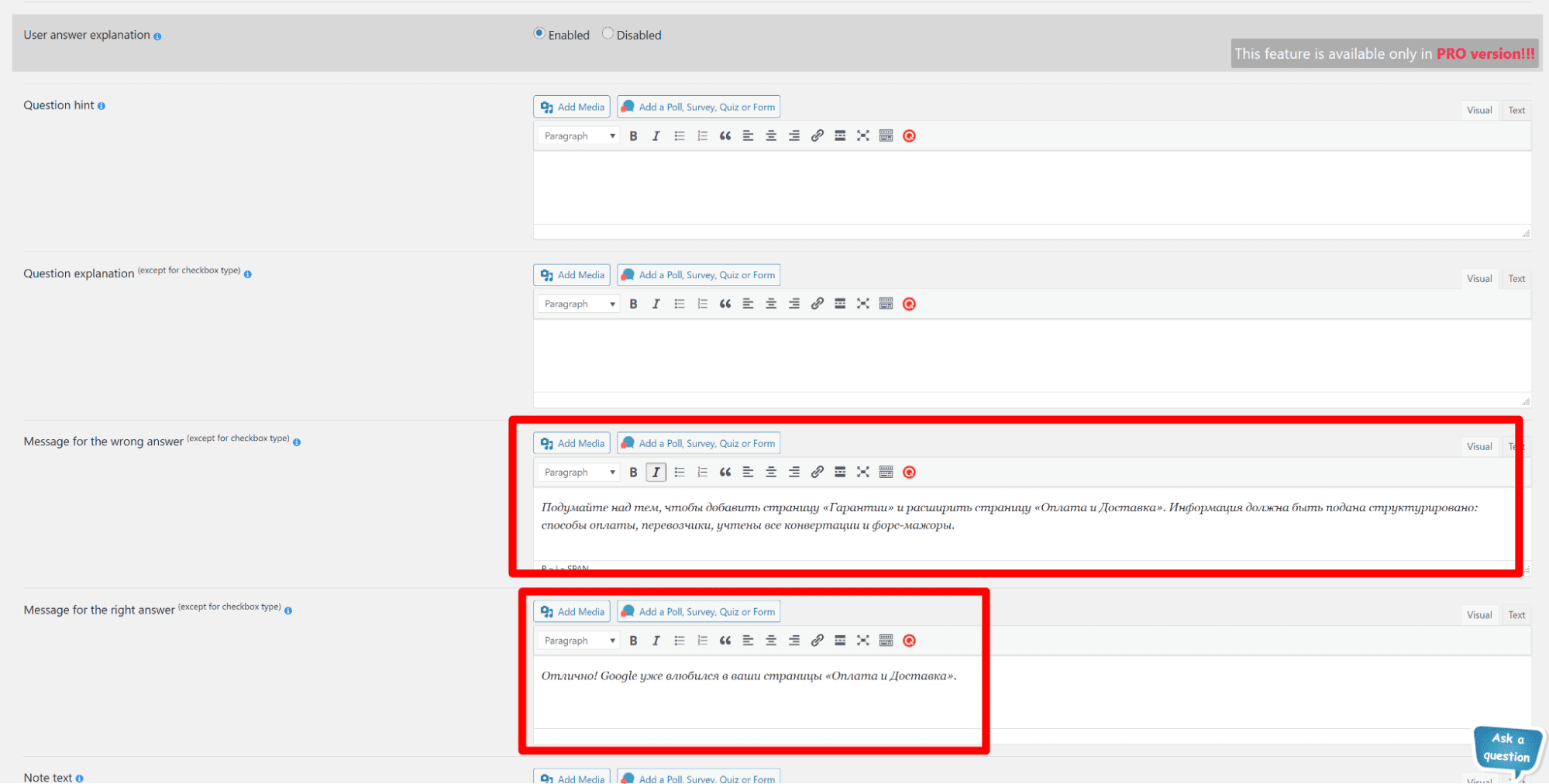Click Add a Poll, Survey, Quiz above wrong answer editor
The width and height of the screenshot is (1549, 784).
click(x=698, y=444)
